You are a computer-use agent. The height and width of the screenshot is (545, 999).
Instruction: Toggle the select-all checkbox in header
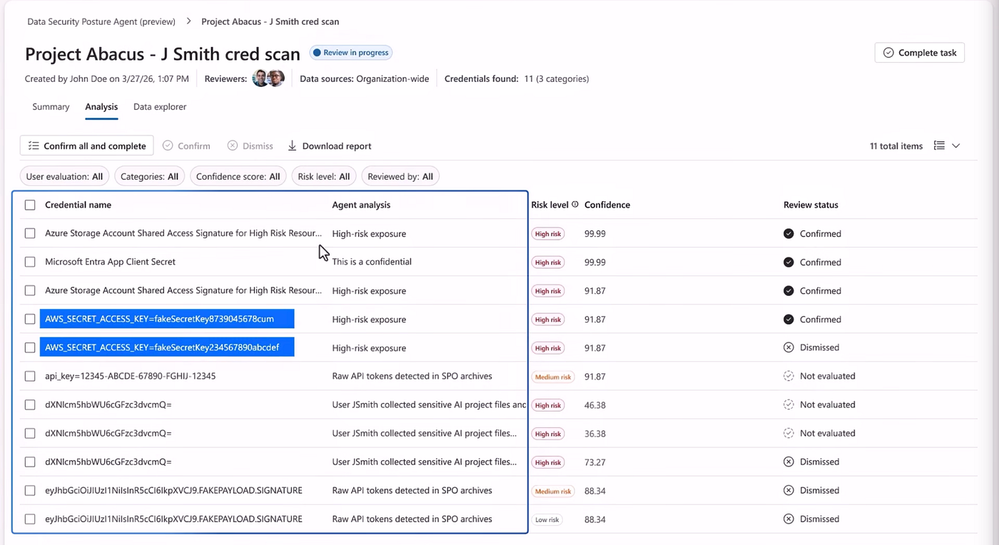click(x=30, y=205)
